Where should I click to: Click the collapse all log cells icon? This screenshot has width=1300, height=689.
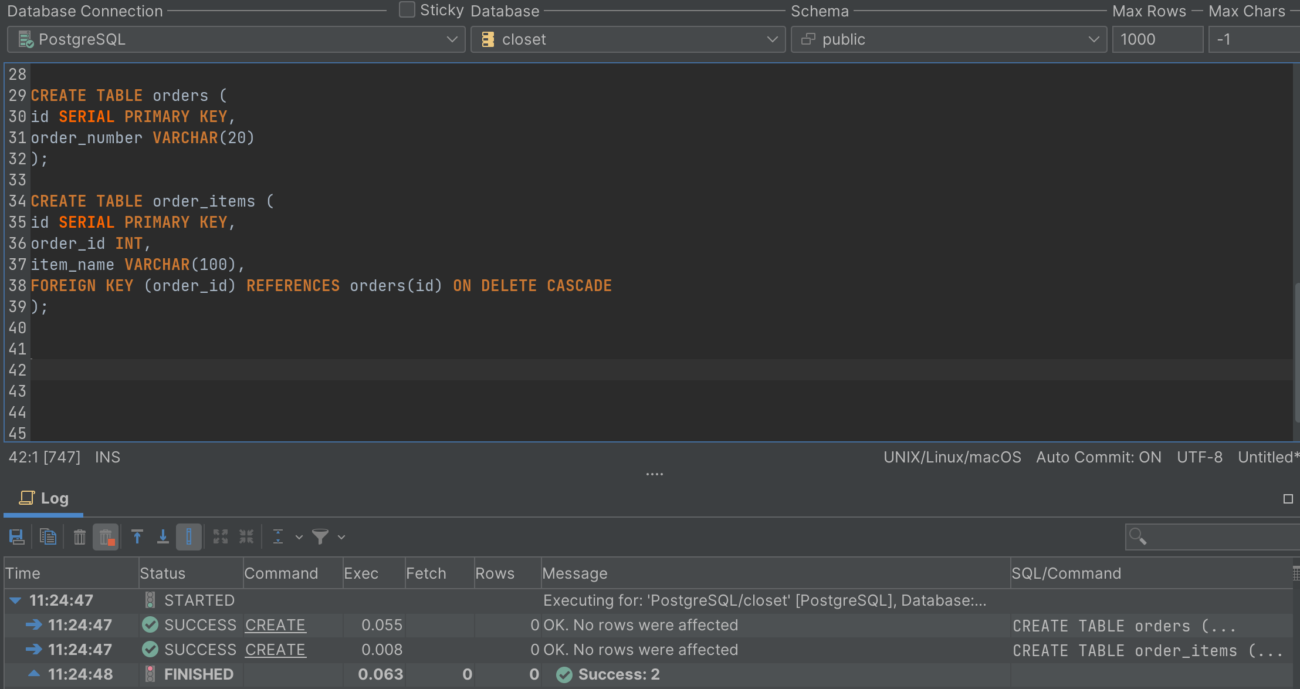click(246, 536)
